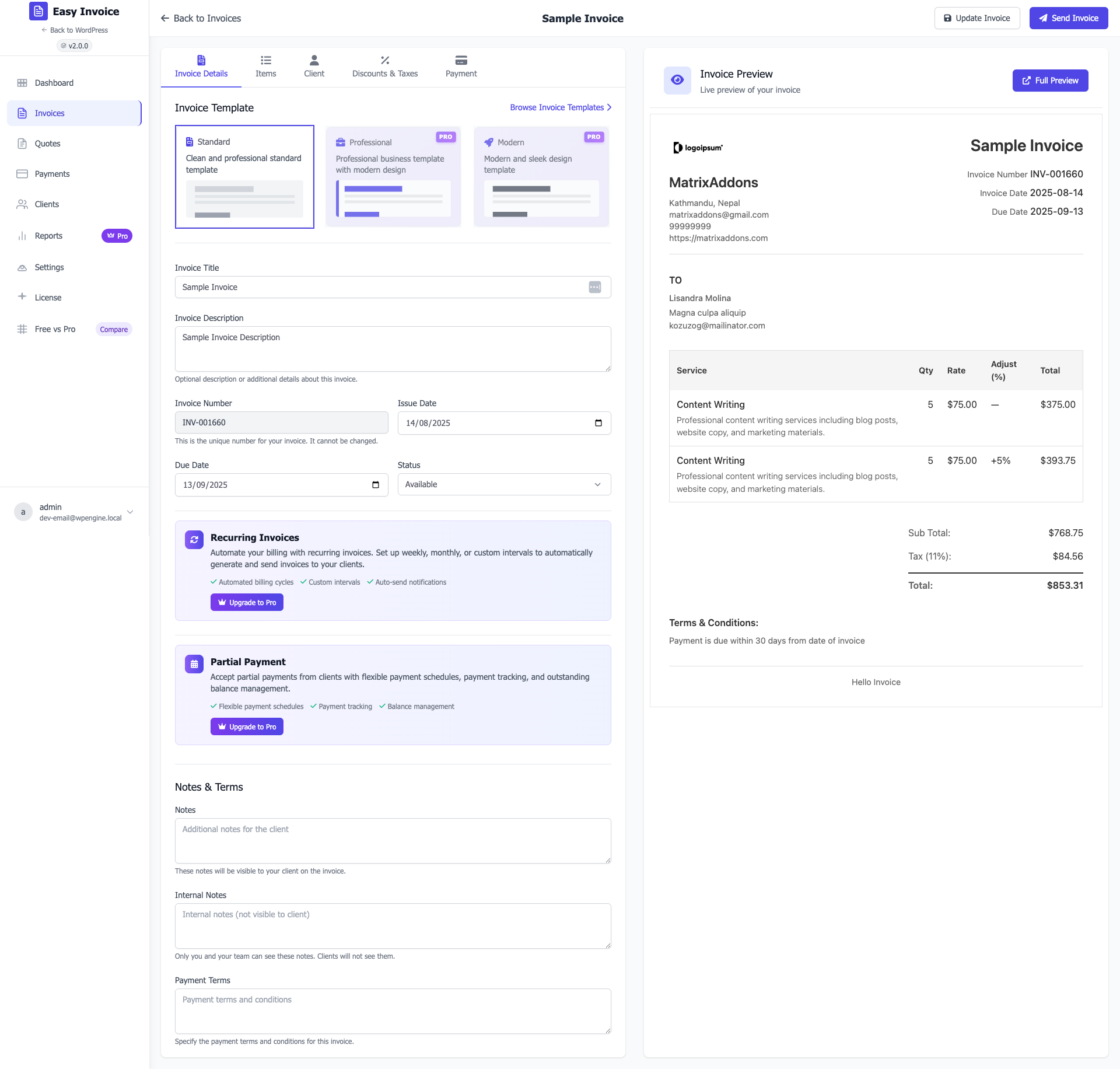Image resolution: width=1120 pixels, height=1069 pixels.
Task: Go to Quotes in the sidebar
Action: tap(74, 144)
